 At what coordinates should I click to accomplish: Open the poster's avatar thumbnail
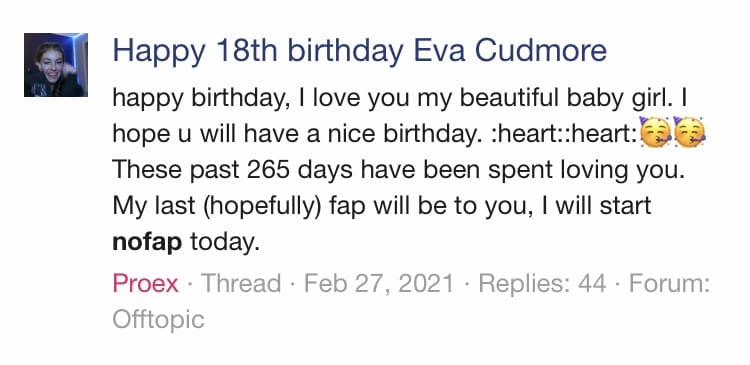pyautogui.click(x=56, y=65)
